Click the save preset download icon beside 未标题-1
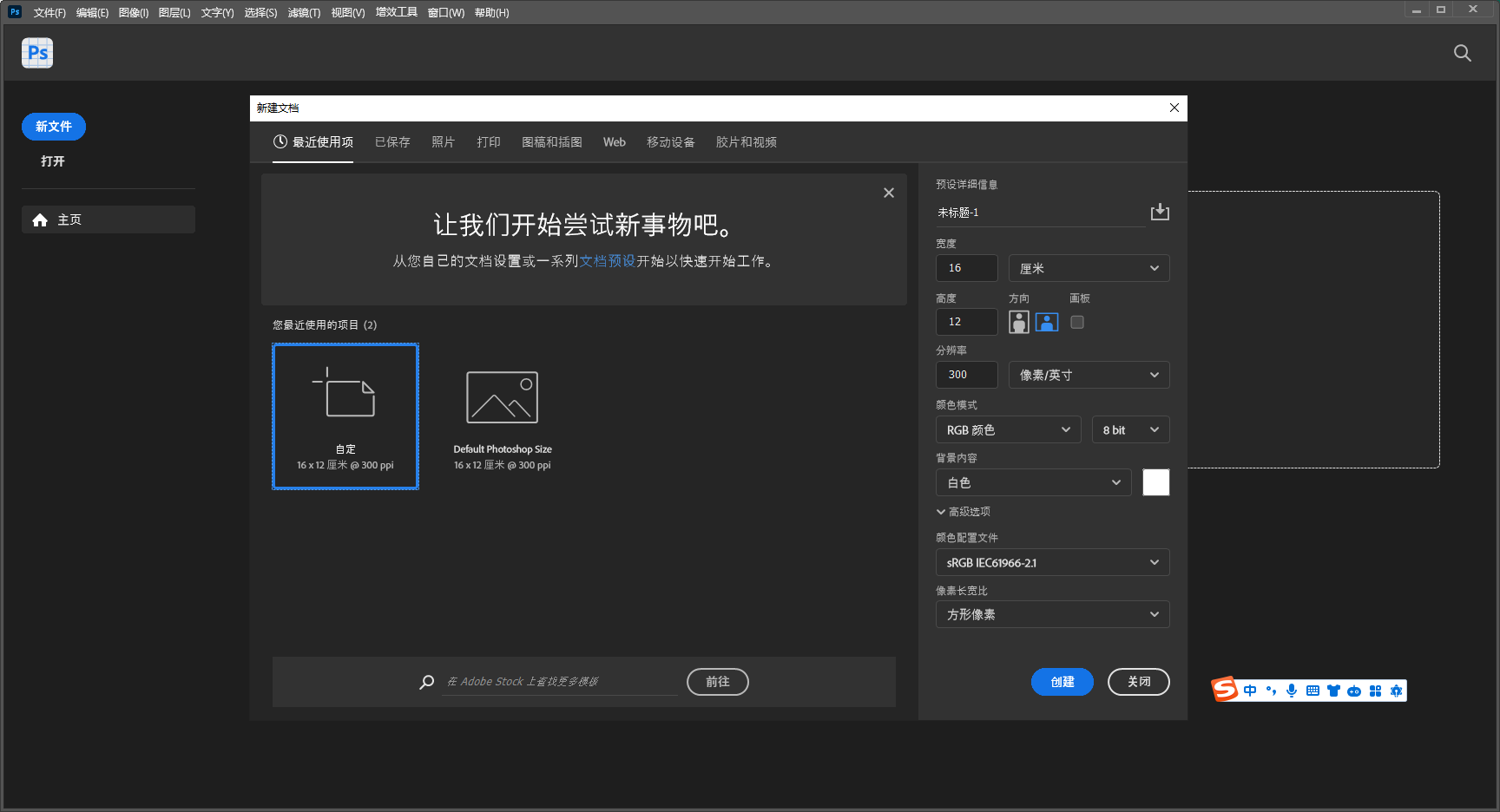 (1160, 212)
